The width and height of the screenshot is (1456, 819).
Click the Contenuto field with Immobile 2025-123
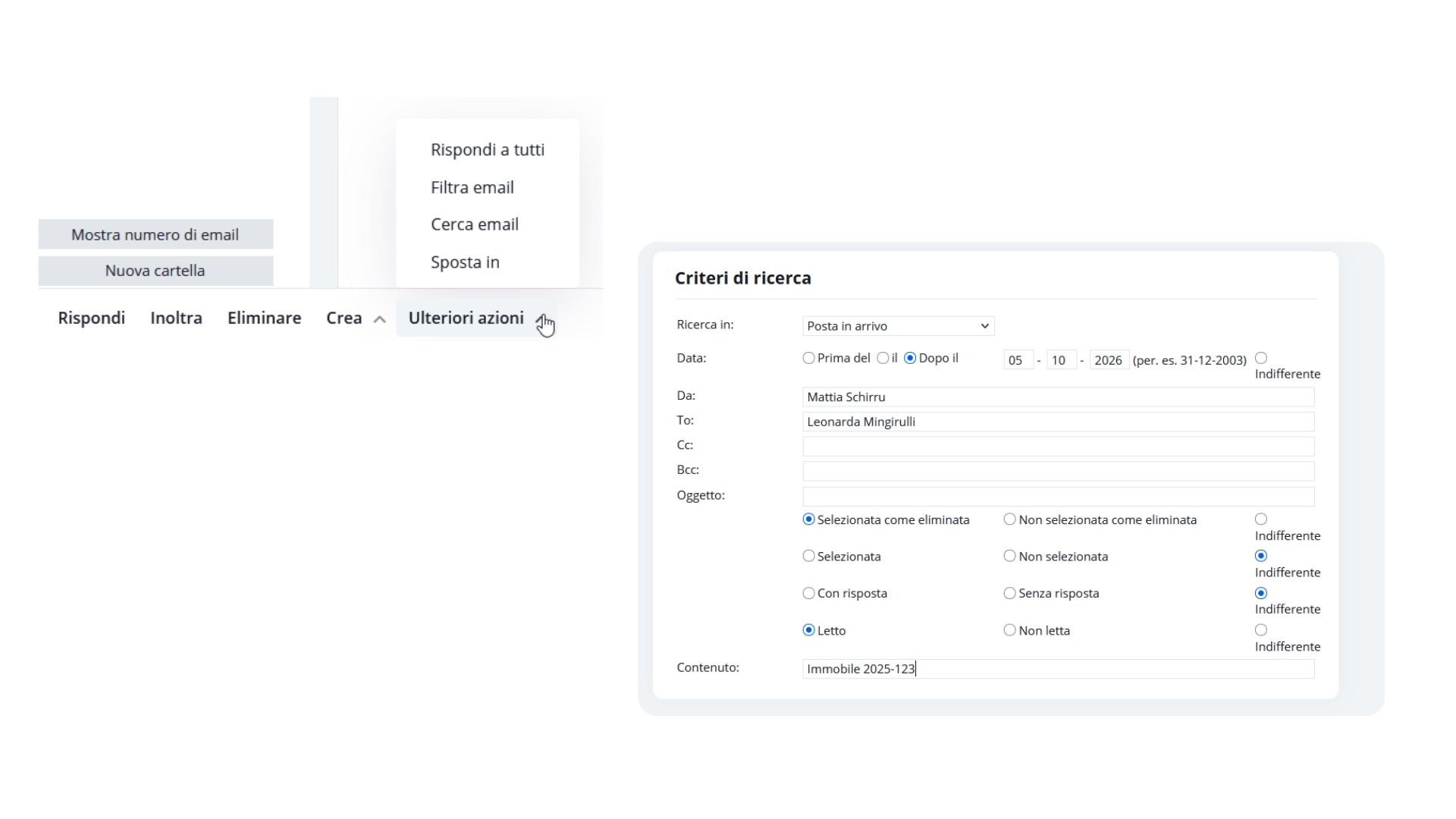point(1059,669)
